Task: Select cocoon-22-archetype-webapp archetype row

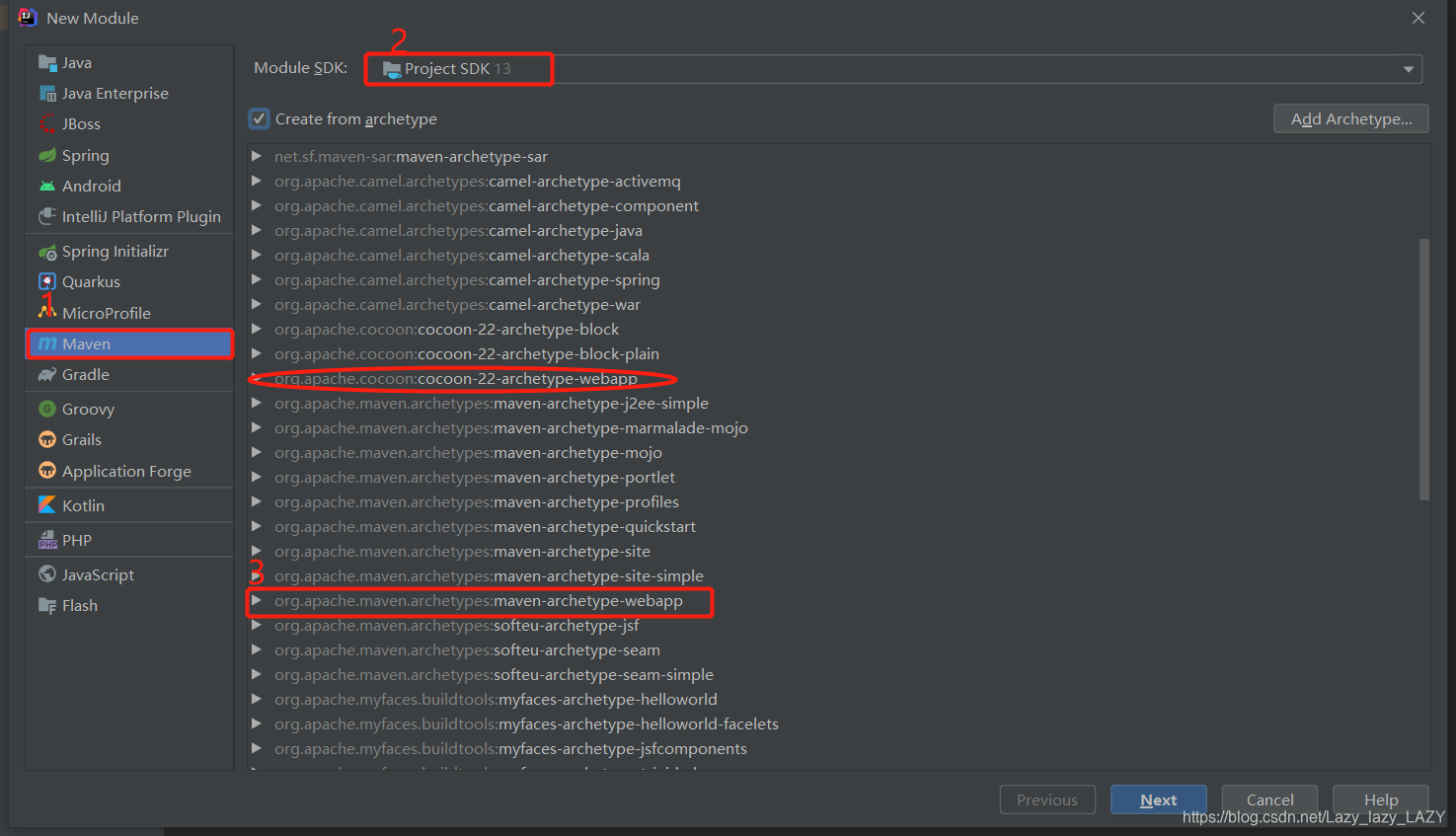Action: (839, 378)
